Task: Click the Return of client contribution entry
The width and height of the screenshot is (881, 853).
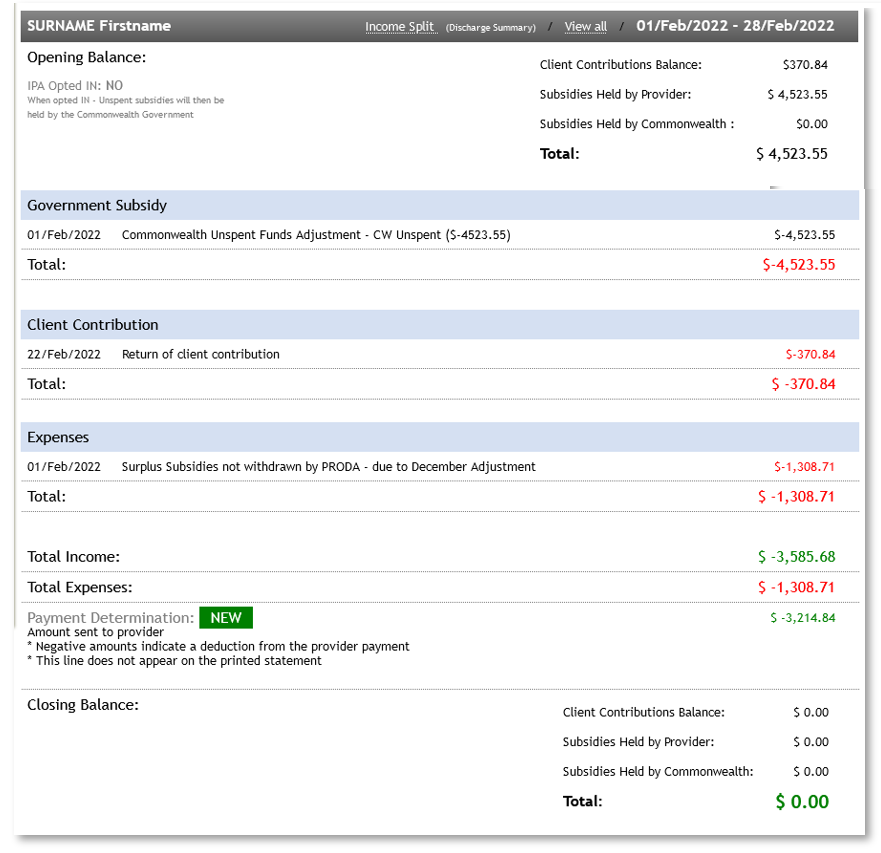Action: (201, 354)
